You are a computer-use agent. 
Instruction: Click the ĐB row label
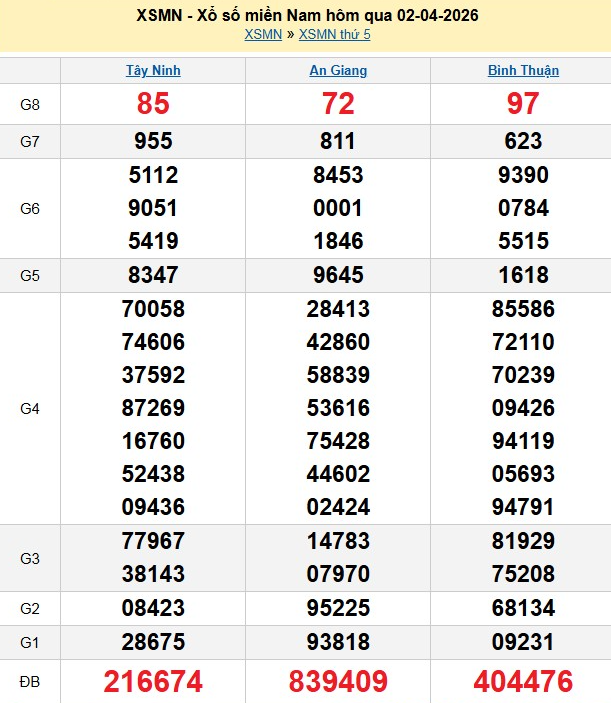30,682
